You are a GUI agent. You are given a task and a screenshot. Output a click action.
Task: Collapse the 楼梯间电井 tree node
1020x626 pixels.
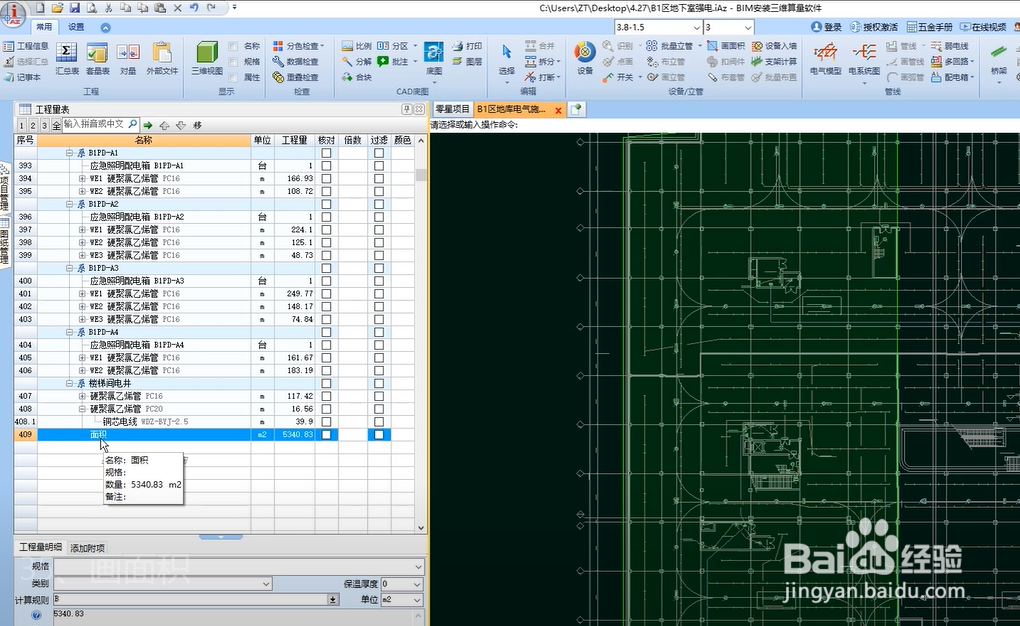[x=70, y=383]
